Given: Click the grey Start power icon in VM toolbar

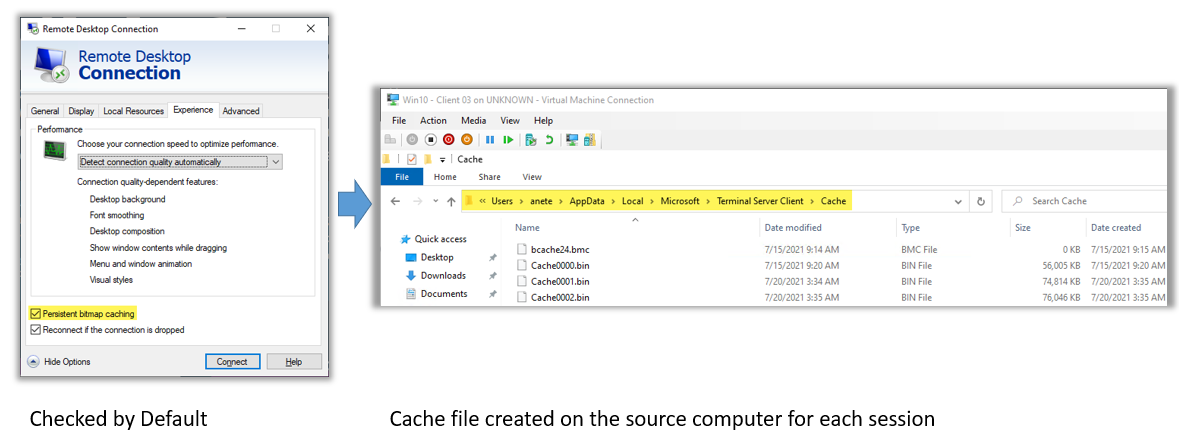Looking at the screenshot, I should pyautogui.click(x=412, y=139).
